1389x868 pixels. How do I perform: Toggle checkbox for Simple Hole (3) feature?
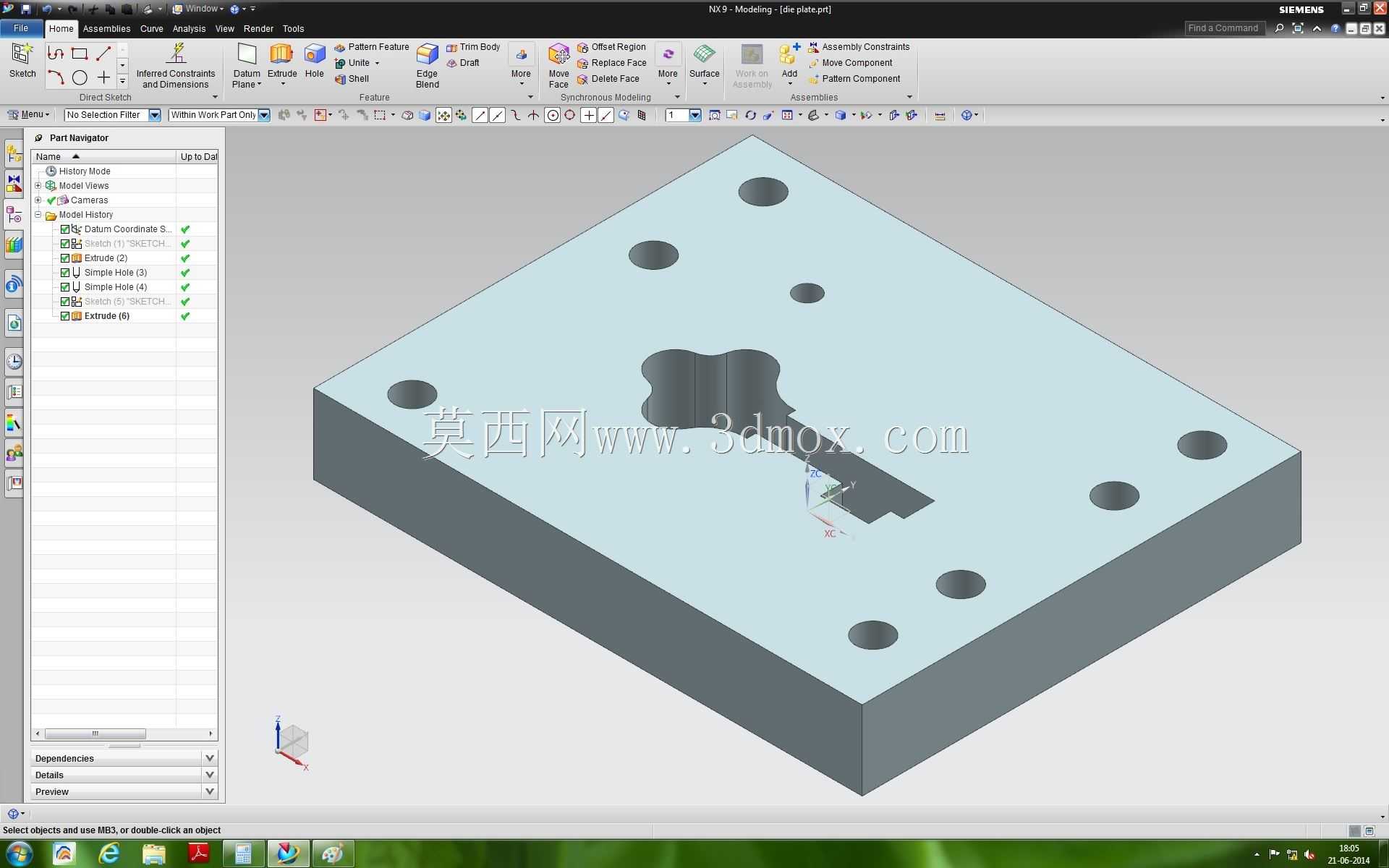[x=65, y=273]
